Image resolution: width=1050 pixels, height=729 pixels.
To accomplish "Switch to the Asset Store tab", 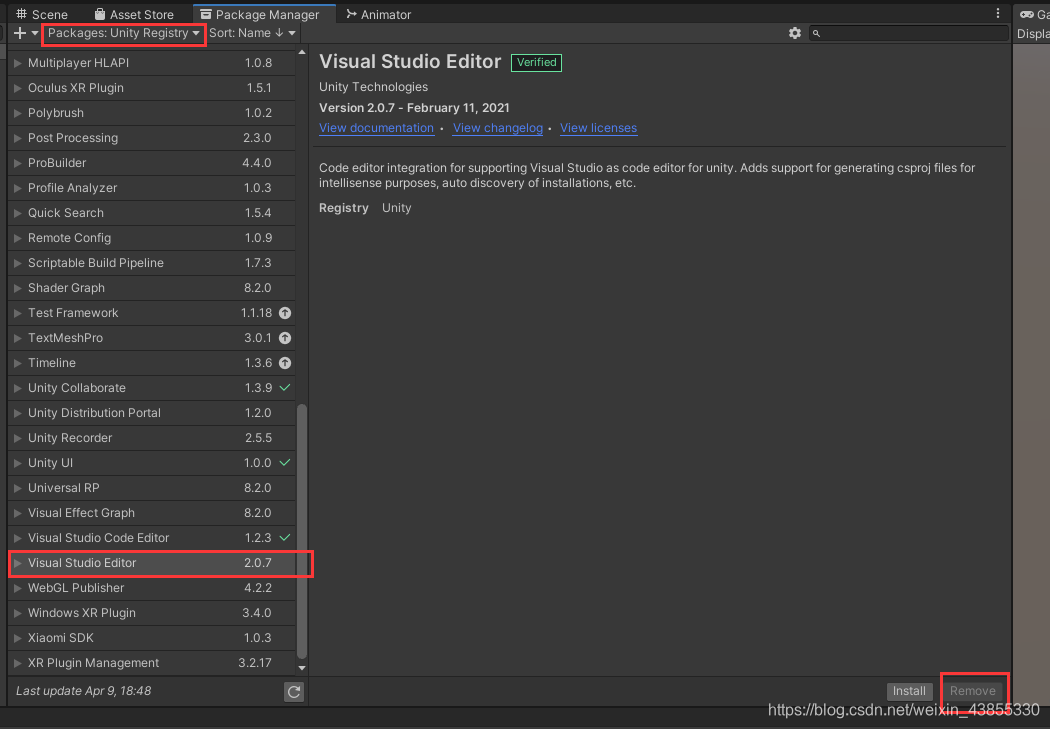I will [134, 14].
